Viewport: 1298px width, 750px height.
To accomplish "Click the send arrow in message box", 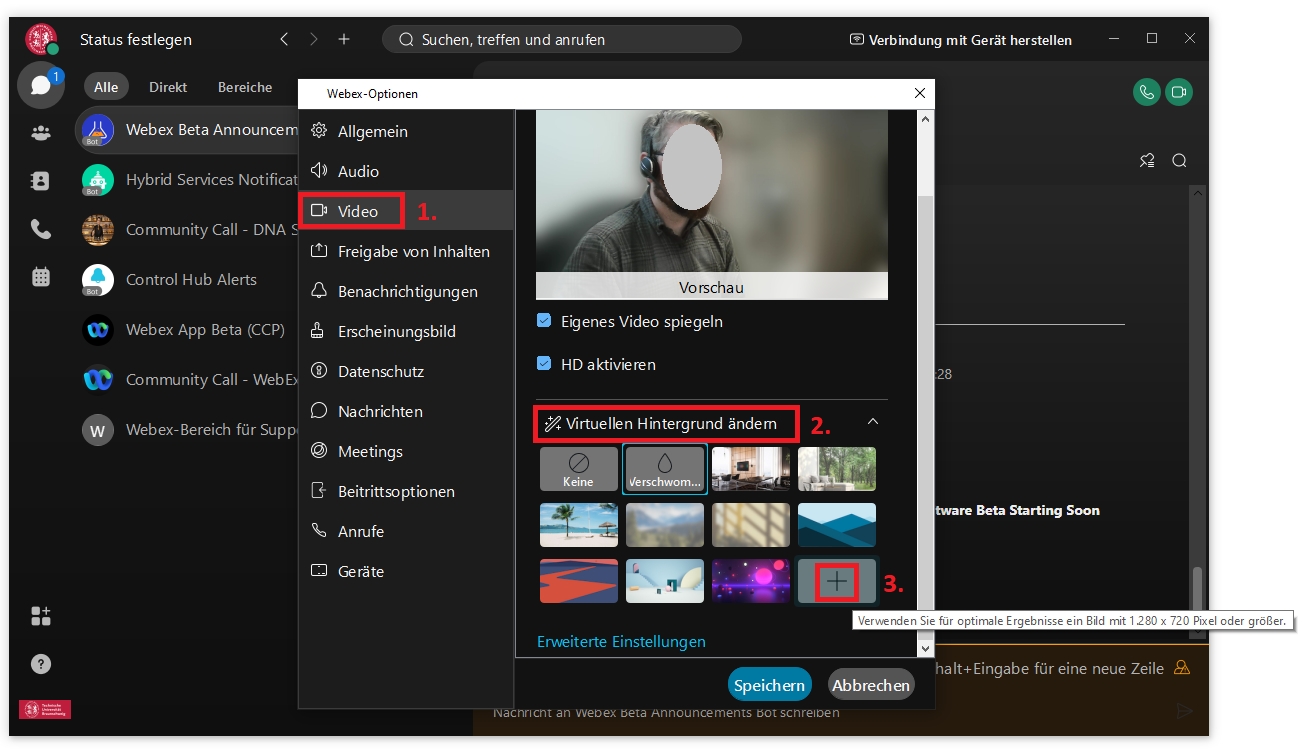I will coord(1184,711).
